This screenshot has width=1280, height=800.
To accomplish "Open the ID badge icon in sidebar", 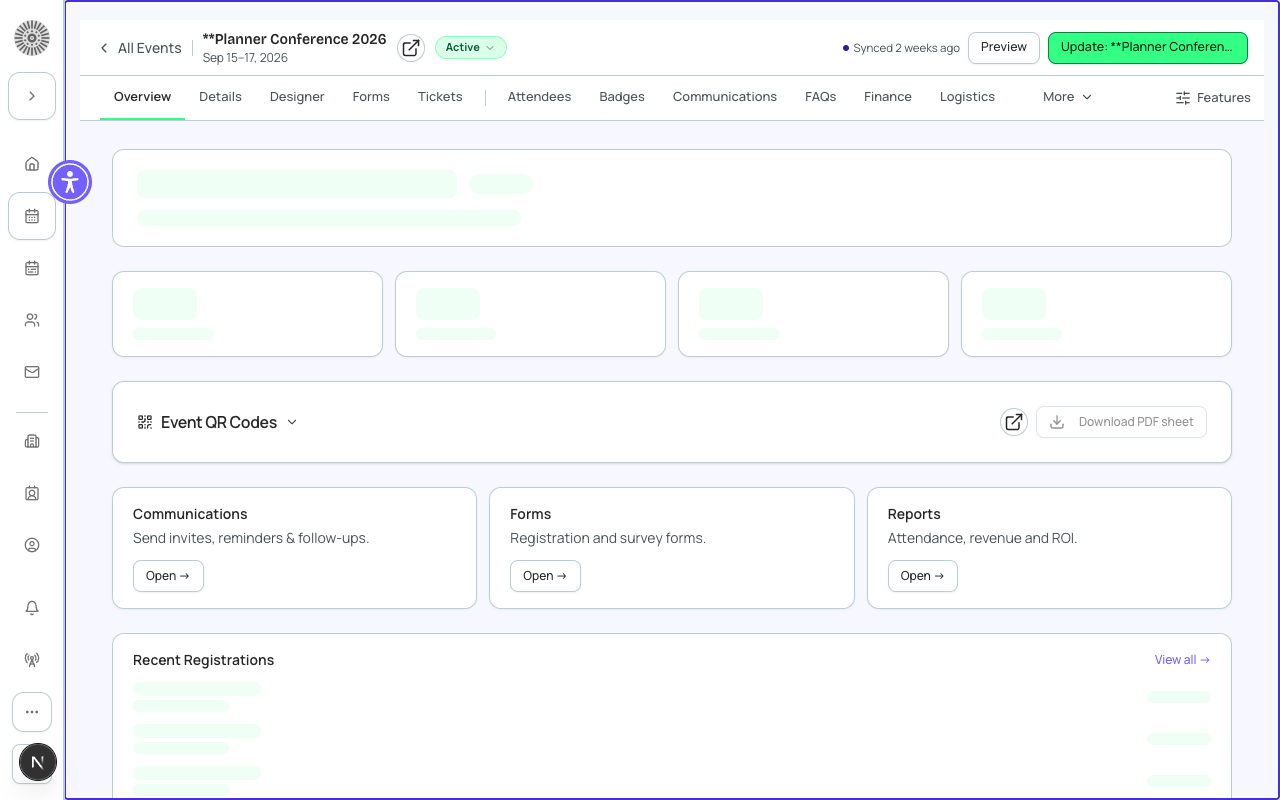I will click(32, 493).
